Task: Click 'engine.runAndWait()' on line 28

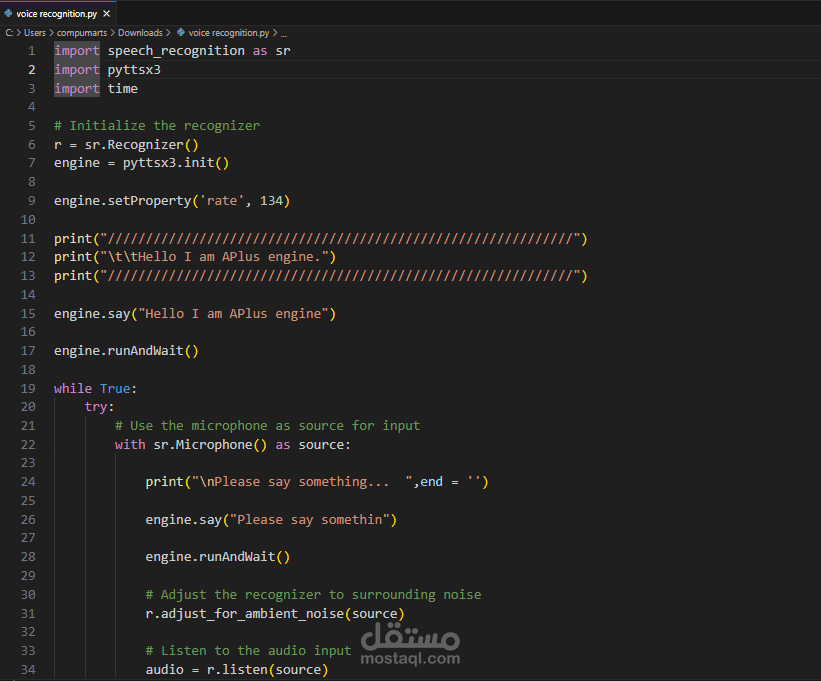Action: point(217,556)
